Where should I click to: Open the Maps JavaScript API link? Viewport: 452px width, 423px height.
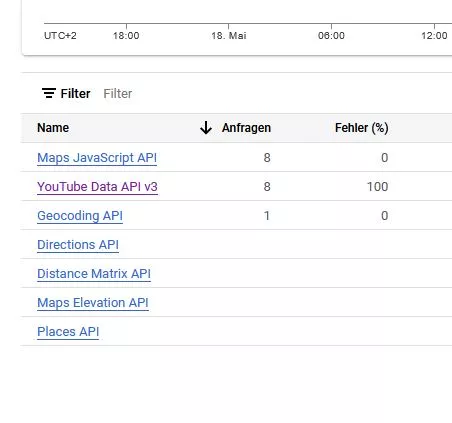(x=97, y=158)
